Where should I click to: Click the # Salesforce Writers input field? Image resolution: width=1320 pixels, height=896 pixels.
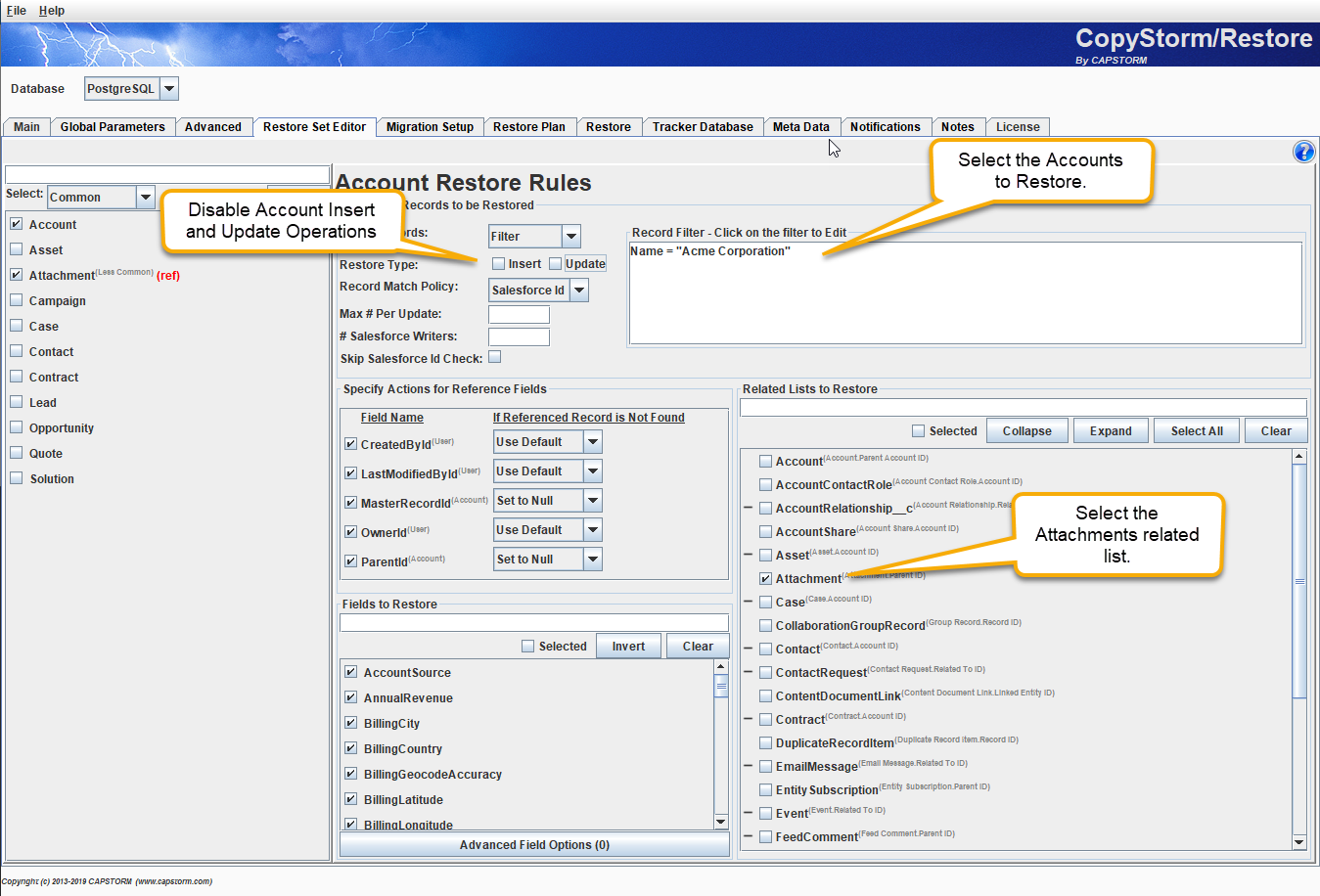coord(519,337)
